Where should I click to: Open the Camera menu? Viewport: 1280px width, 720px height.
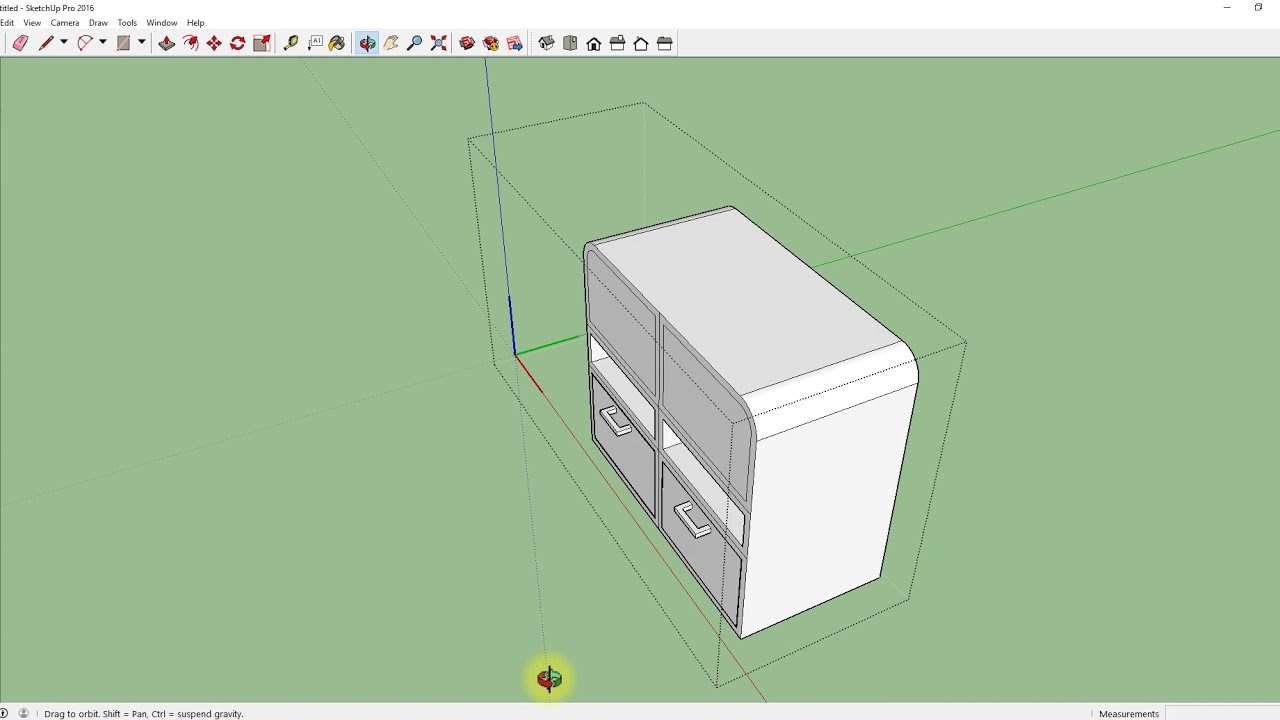click(x=65, y=22)
